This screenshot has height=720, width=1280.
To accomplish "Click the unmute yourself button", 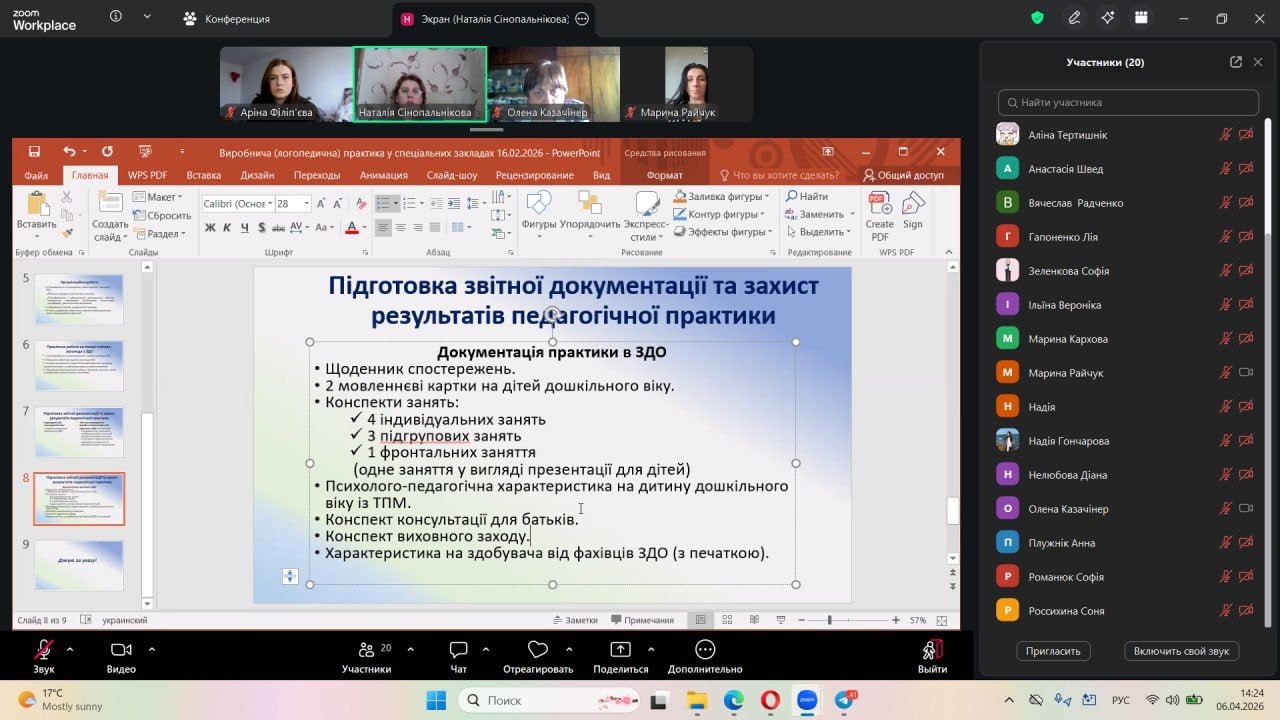I will [1181, 651].
